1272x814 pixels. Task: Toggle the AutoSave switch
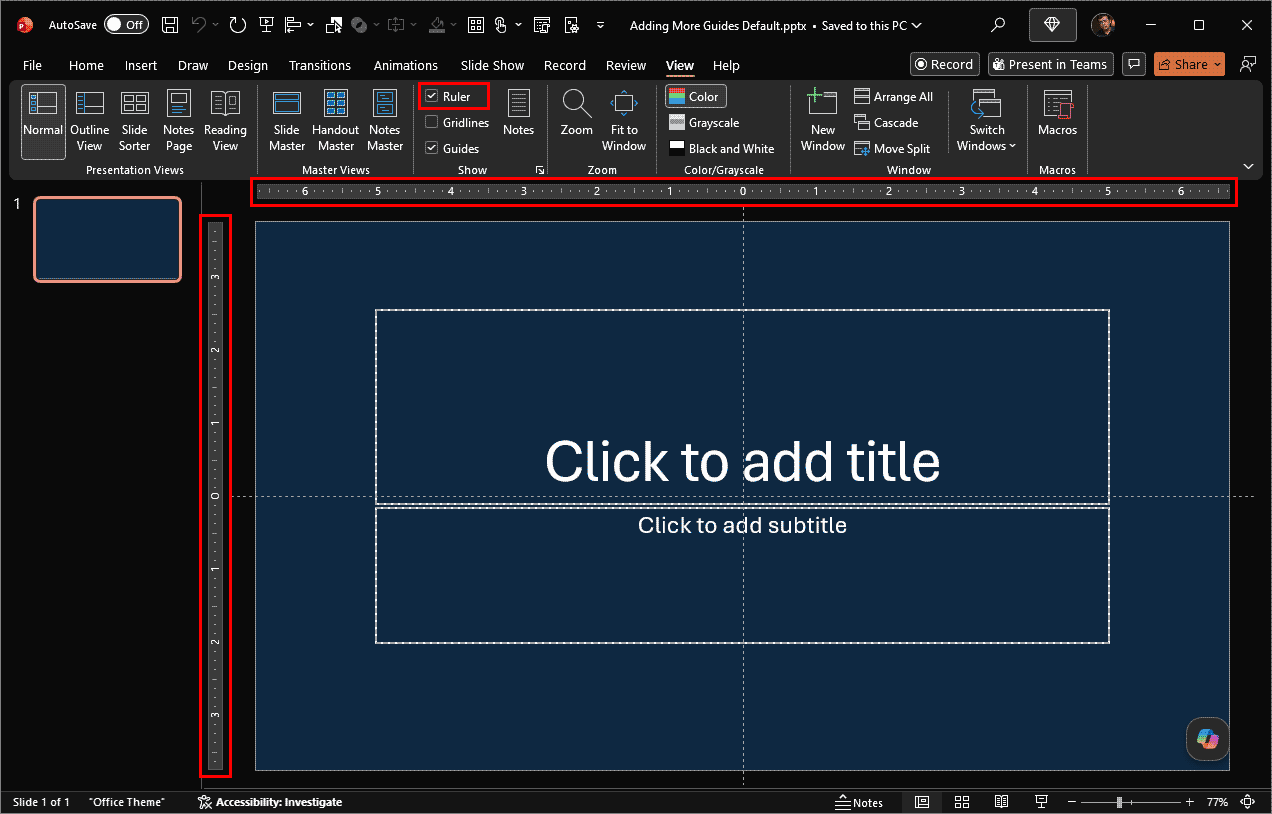pyautogui.click(x=126, y=25)
